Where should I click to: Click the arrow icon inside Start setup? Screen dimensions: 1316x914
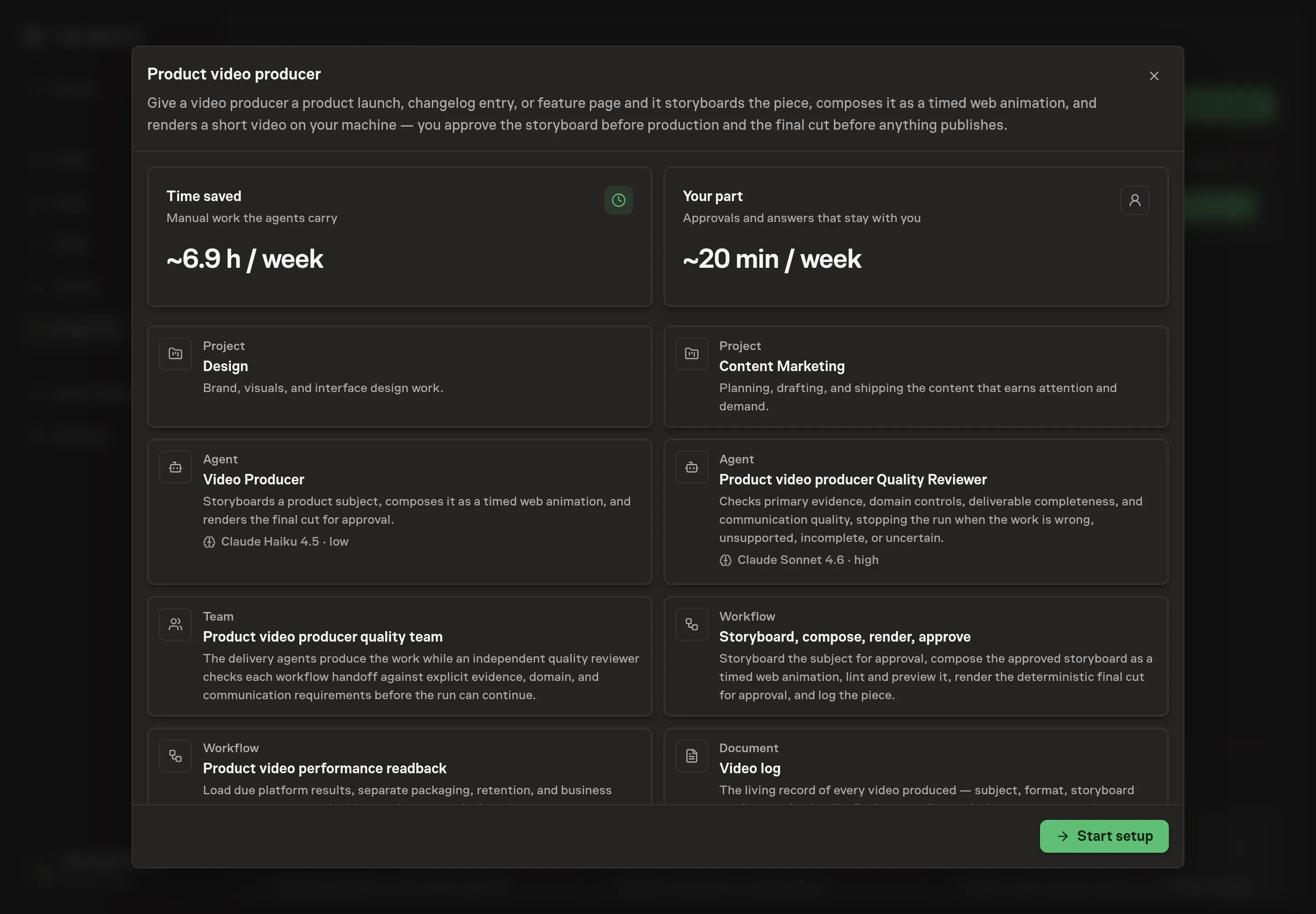(x=1063, y=836)
